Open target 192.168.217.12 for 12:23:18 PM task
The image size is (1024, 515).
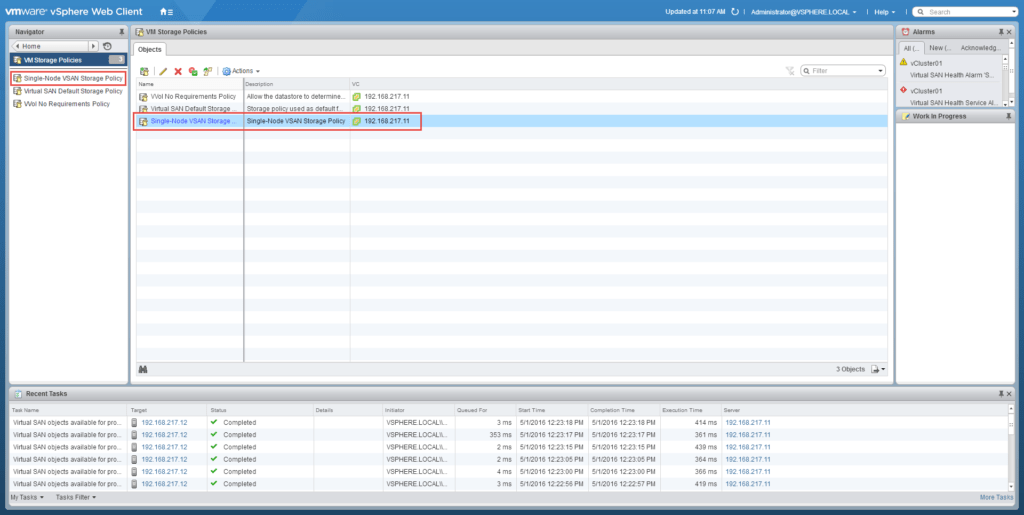click(164, 422)
